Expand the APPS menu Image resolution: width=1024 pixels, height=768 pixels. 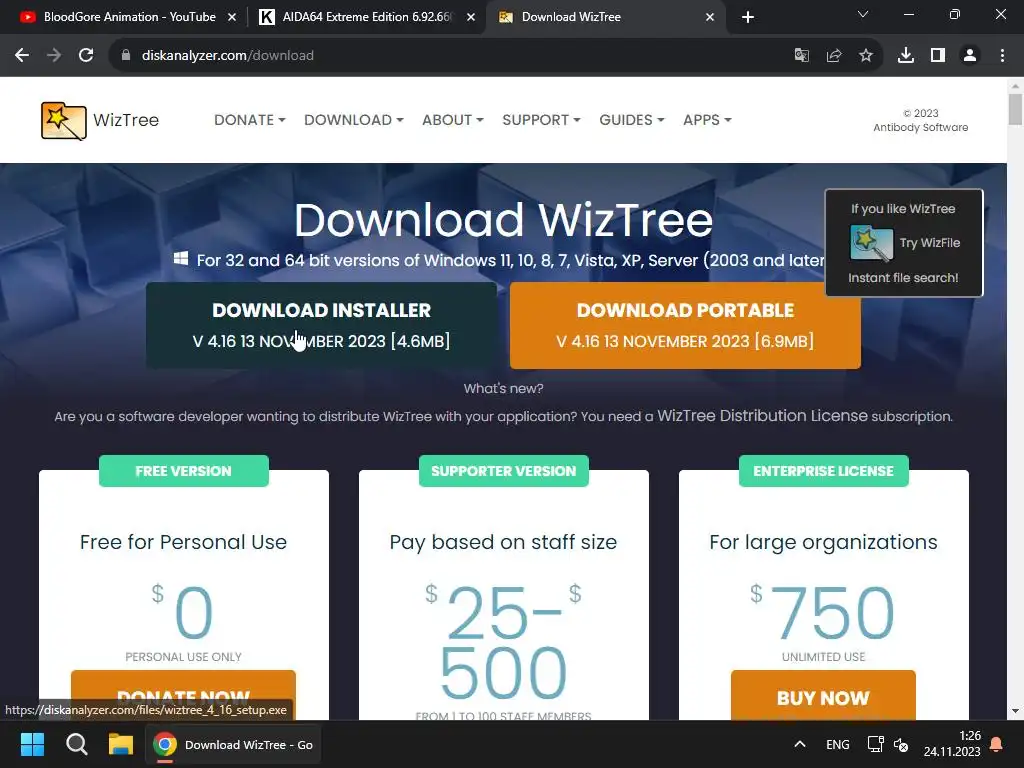point(707,120)
